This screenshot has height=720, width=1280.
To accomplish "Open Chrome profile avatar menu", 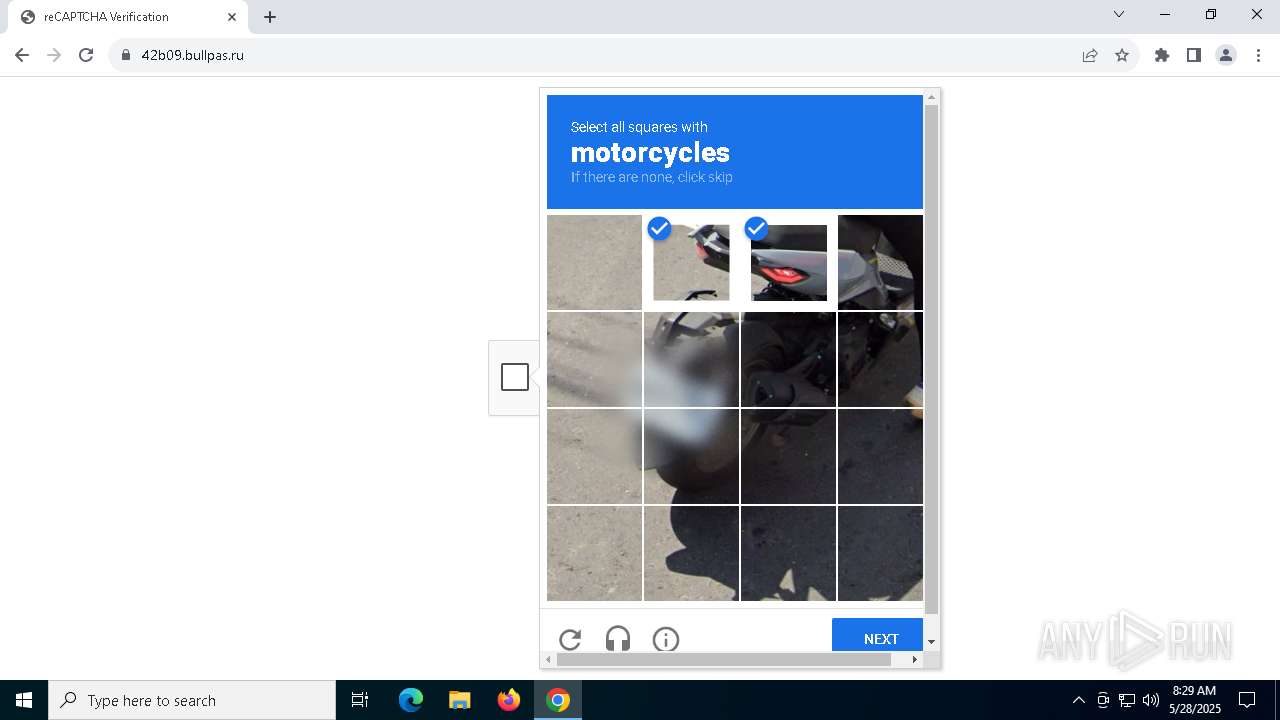I will click(1226, 55).
